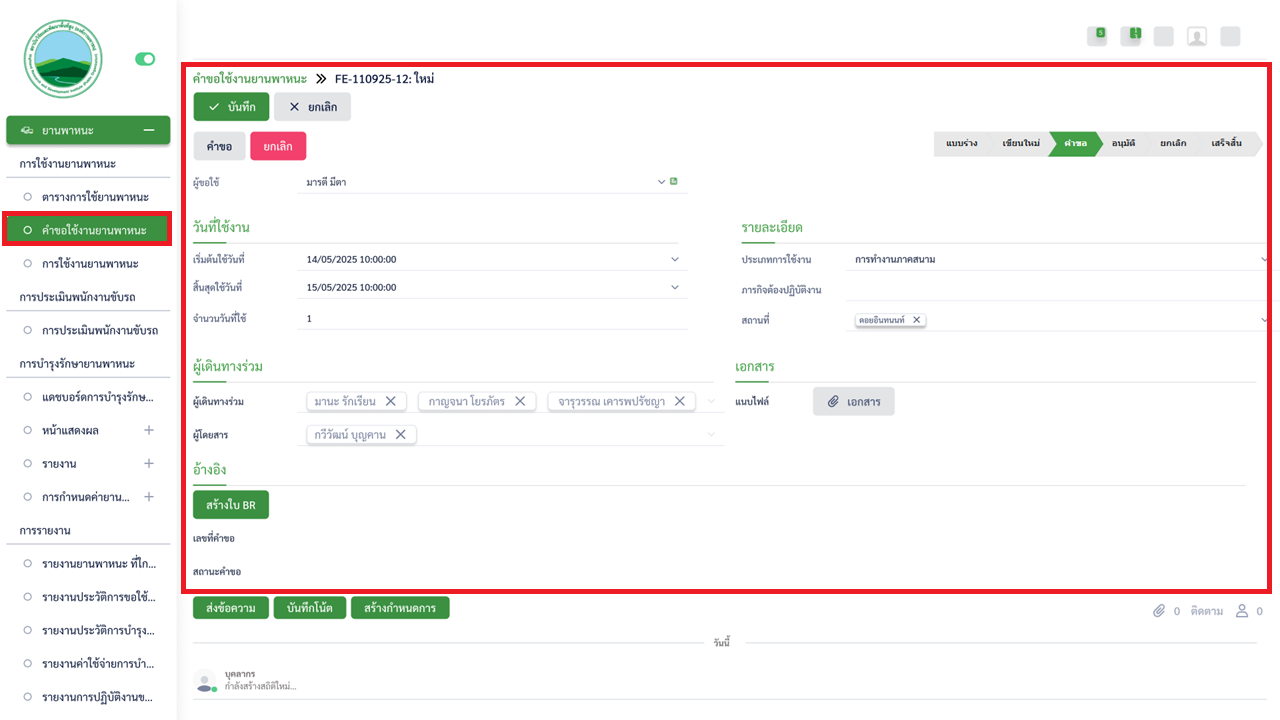Viewport: 1280px width, 720px height.
Task: Toggle the green switch beside the logo
Action: click(145, 59)
